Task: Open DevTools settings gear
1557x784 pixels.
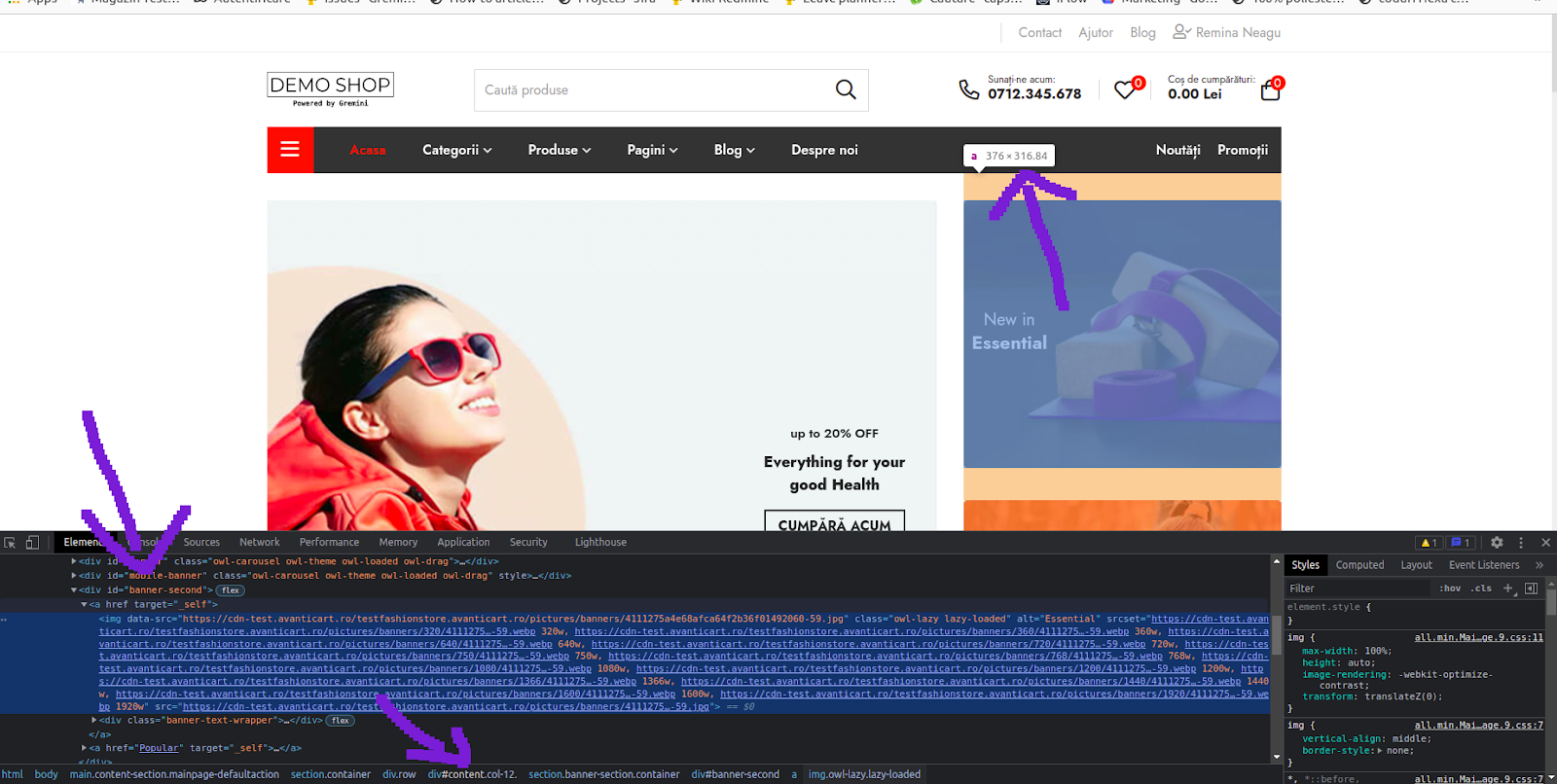Action: coord(1497,543)
